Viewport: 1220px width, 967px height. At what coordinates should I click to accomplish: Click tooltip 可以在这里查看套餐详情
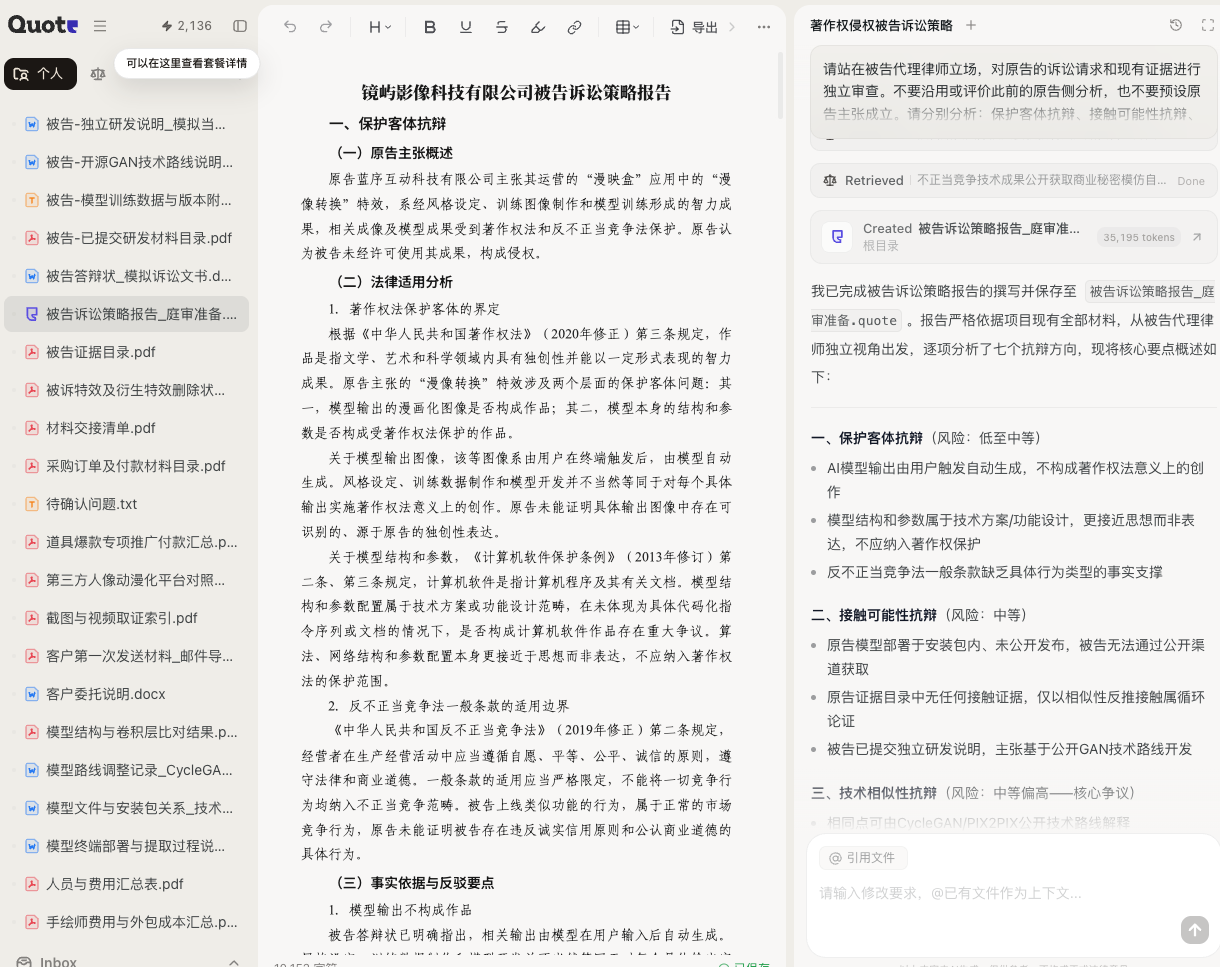point(187,63)
